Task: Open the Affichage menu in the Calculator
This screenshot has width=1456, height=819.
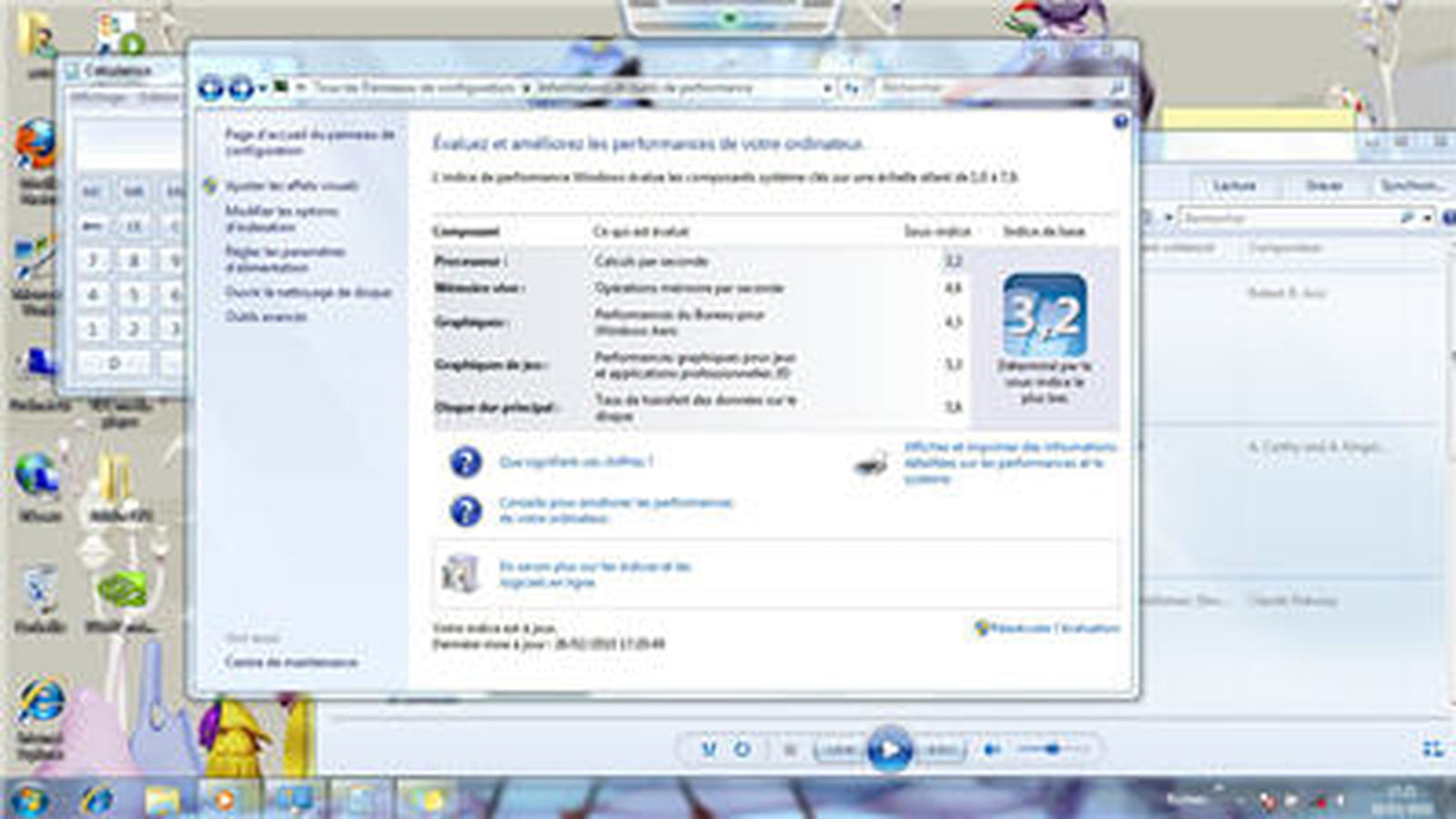Action: [100, 96]
